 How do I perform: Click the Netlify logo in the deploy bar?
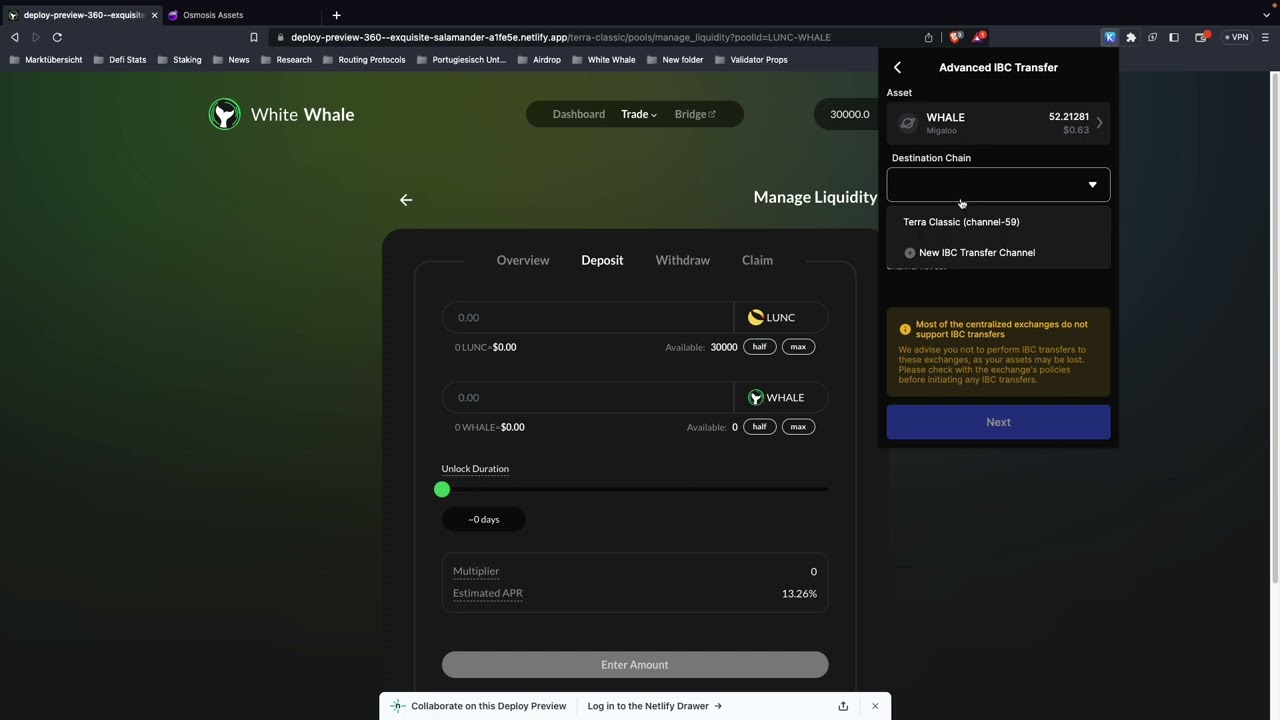tap(398, 706)
